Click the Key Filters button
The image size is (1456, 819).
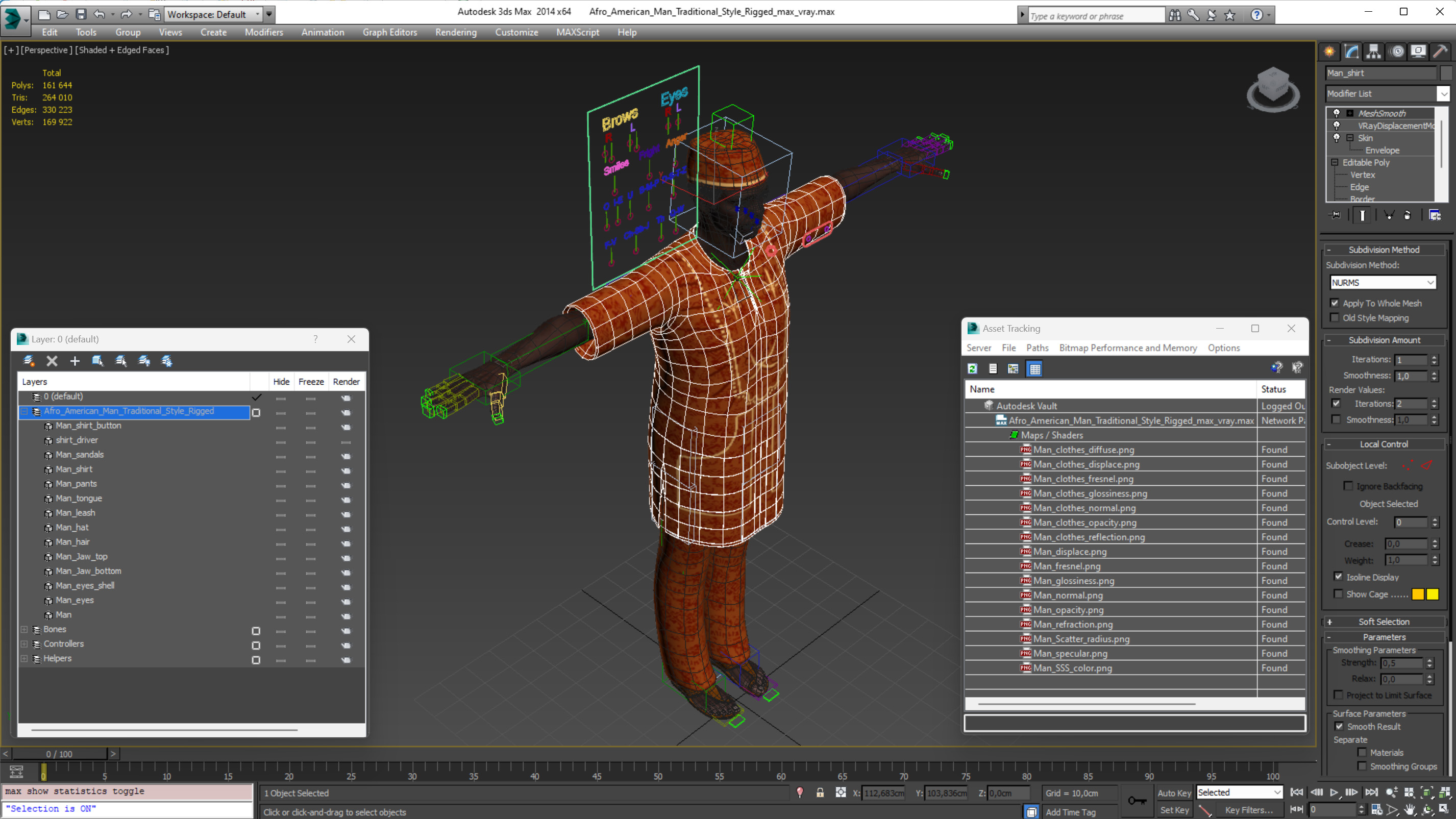tap(1249, 810)
